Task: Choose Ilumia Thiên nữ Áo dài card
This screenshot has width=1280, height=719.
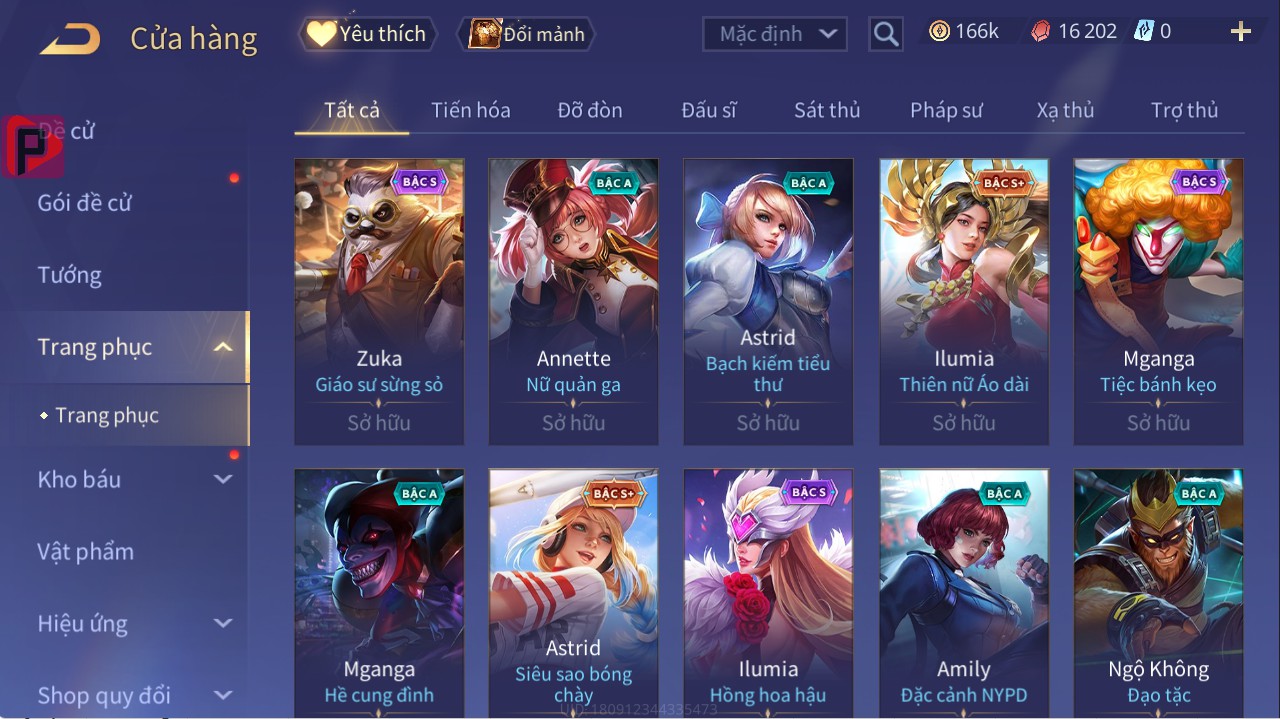Action: point(964,302)
